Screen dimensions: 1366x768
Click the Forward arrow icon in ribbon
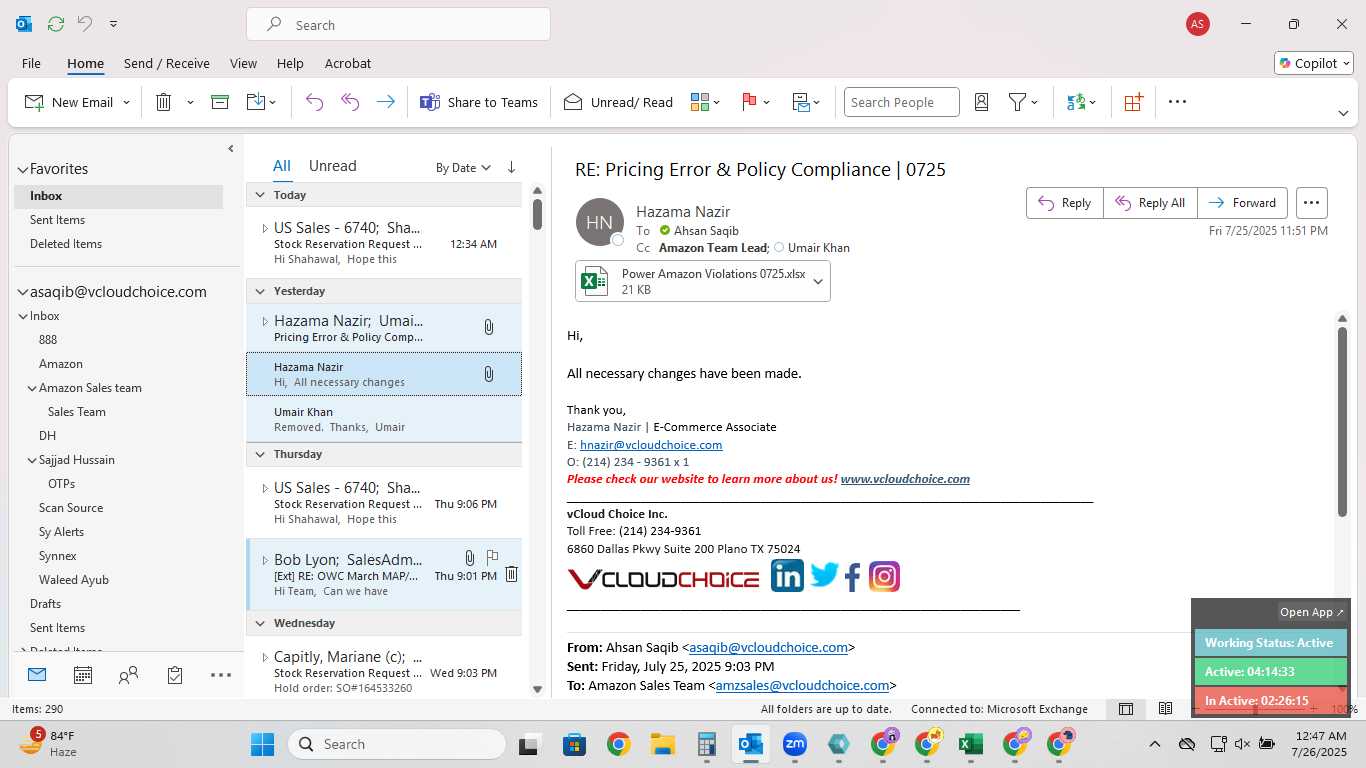pos(385,102)
